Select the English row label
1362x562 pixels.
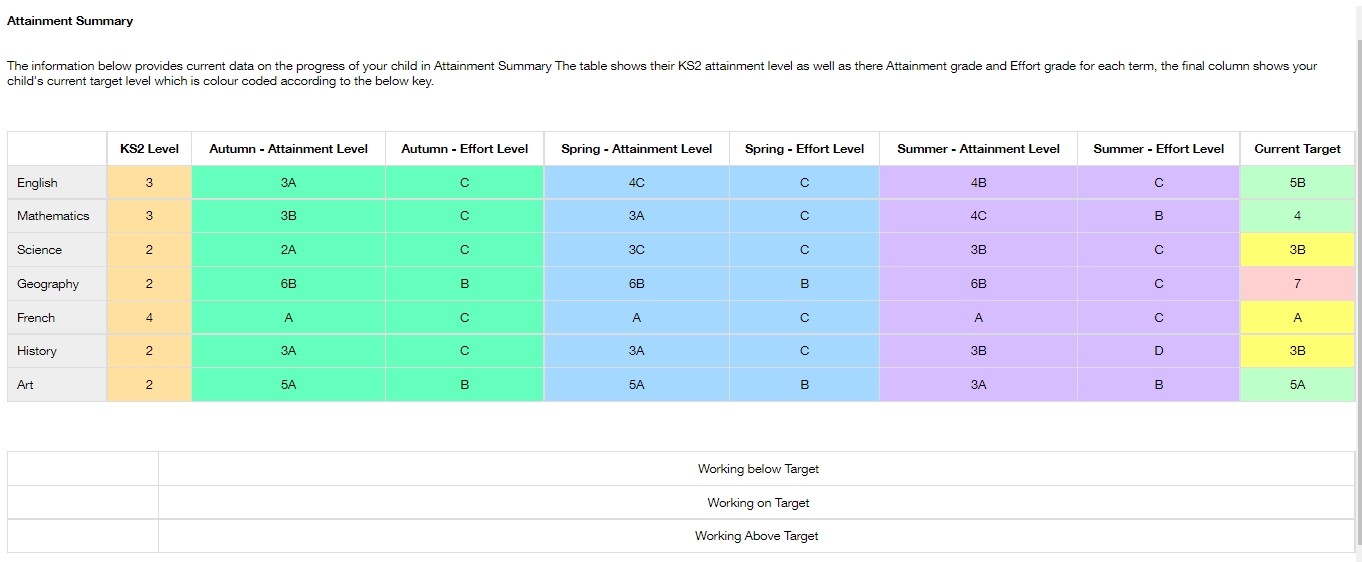point(38,183)
